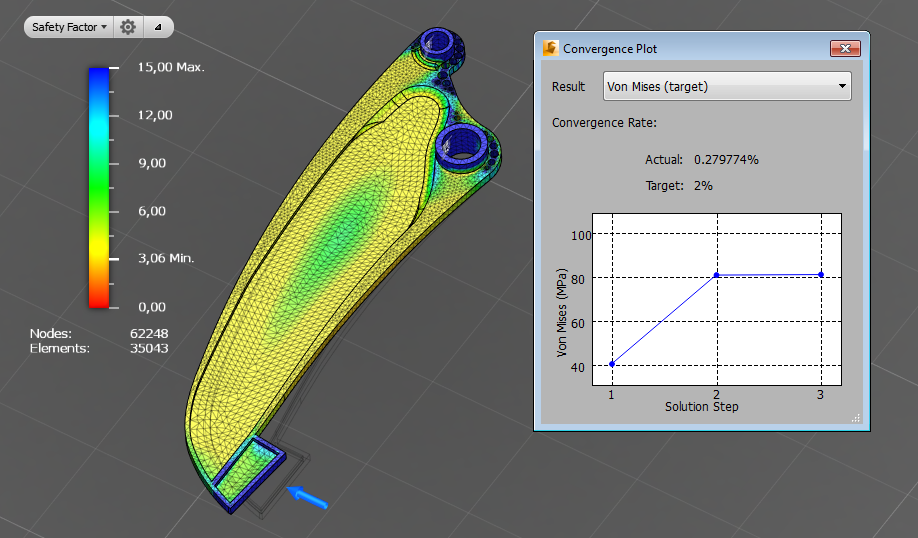The image size is (918, 538).
Task: Click the 12,00 legend value
Action: [x=155, y=115]
